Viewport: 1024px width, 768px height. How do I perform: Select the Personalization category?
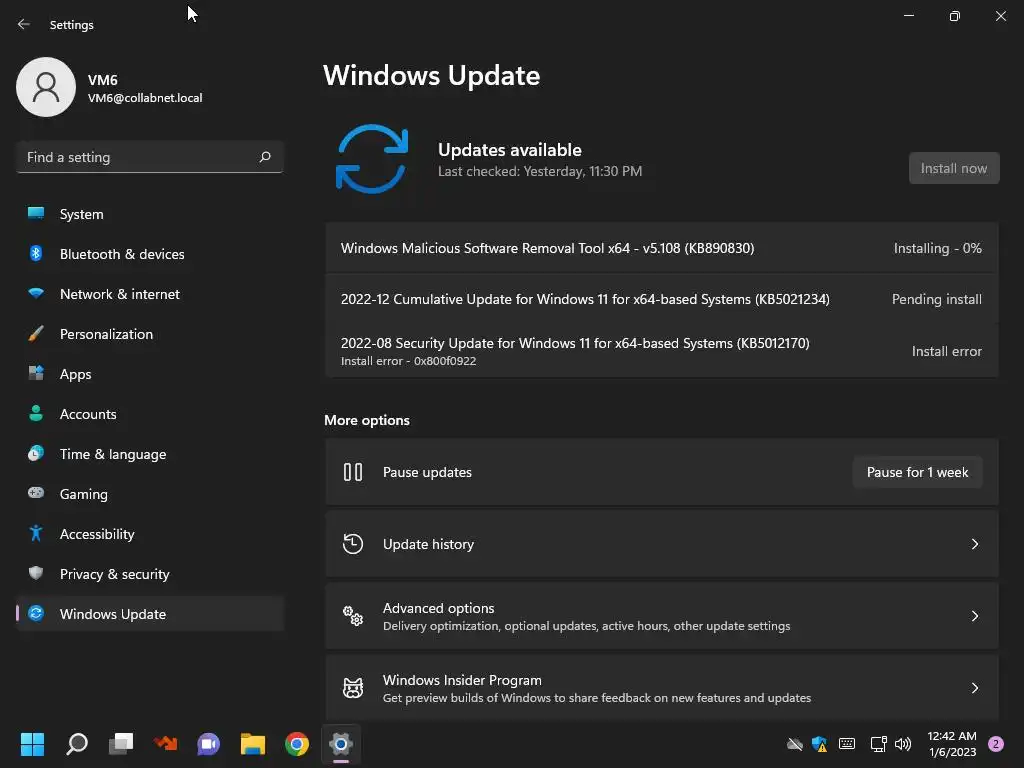pyautogui.click(x=150, y=334)
